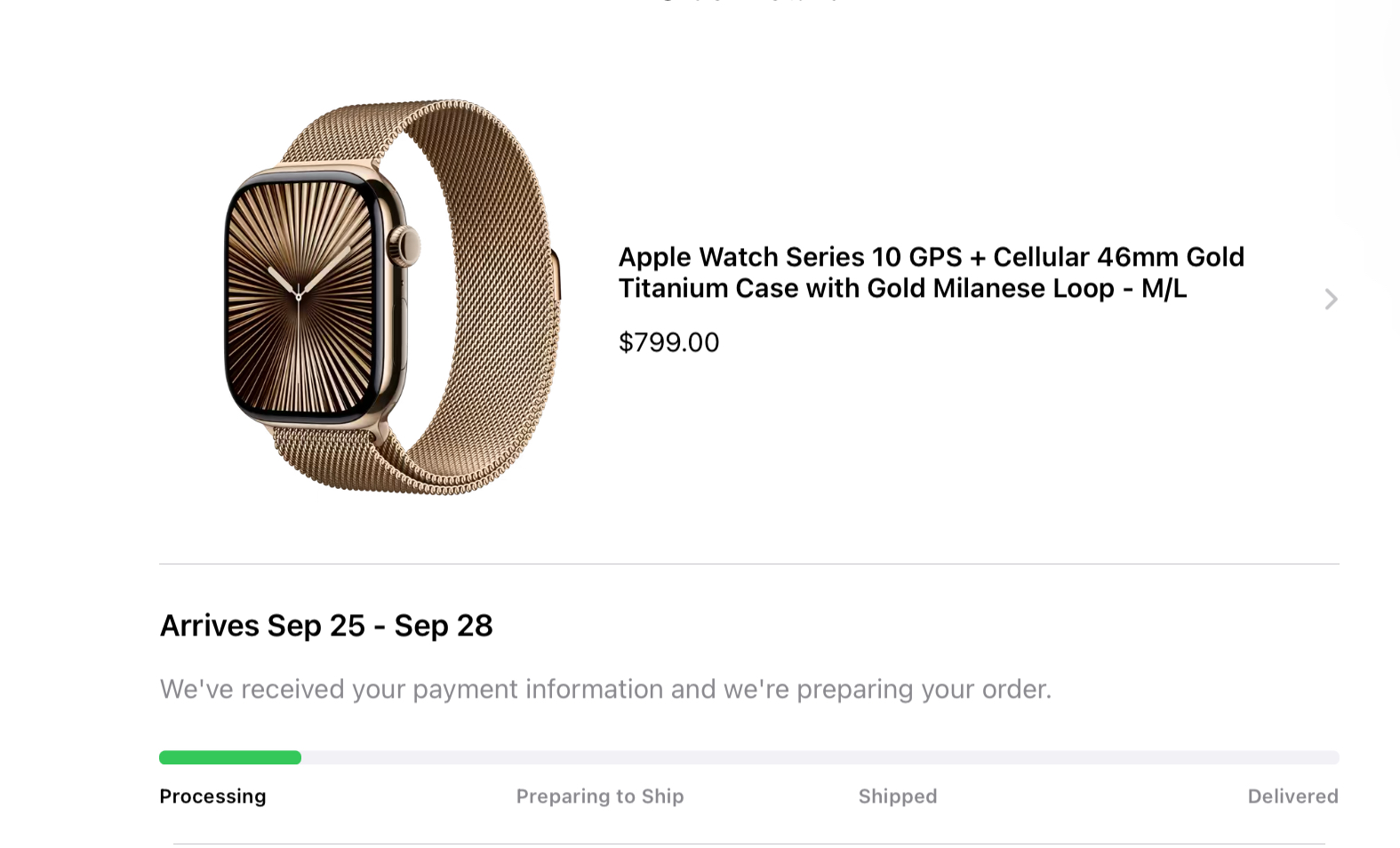Select the Preparing to Ship step
The image size is (1400, 848).
(600, 796)
